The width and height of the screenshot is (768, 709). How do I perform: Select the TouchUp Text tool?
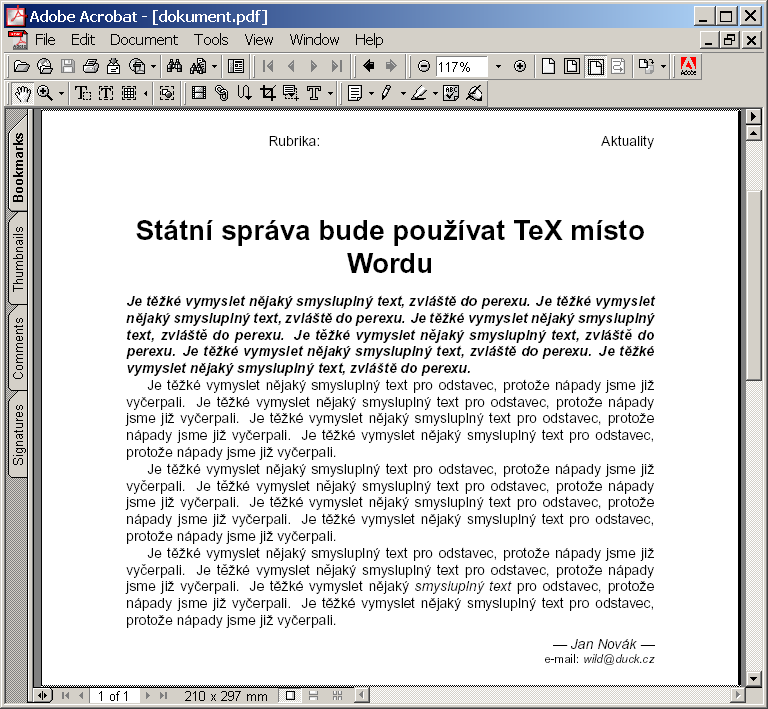pyautogui.click(x=314, y=93)
